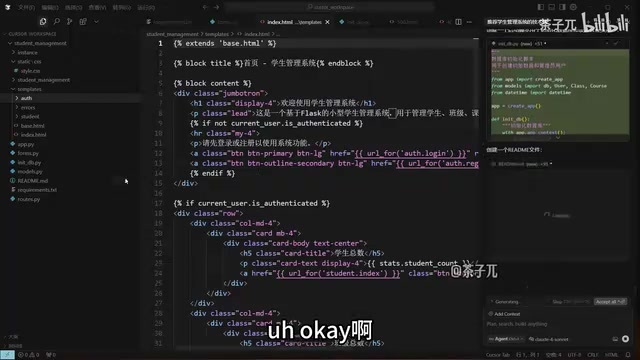The image size is (640, 360).
Task: Accept the init_db.py change with checkmark
Action: point(616,43)
